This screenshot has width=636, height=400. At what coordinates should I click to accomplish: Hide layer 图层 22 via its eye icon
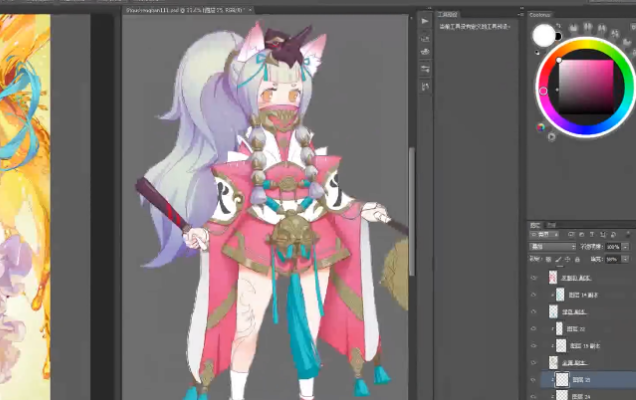(x=534, y=329)
